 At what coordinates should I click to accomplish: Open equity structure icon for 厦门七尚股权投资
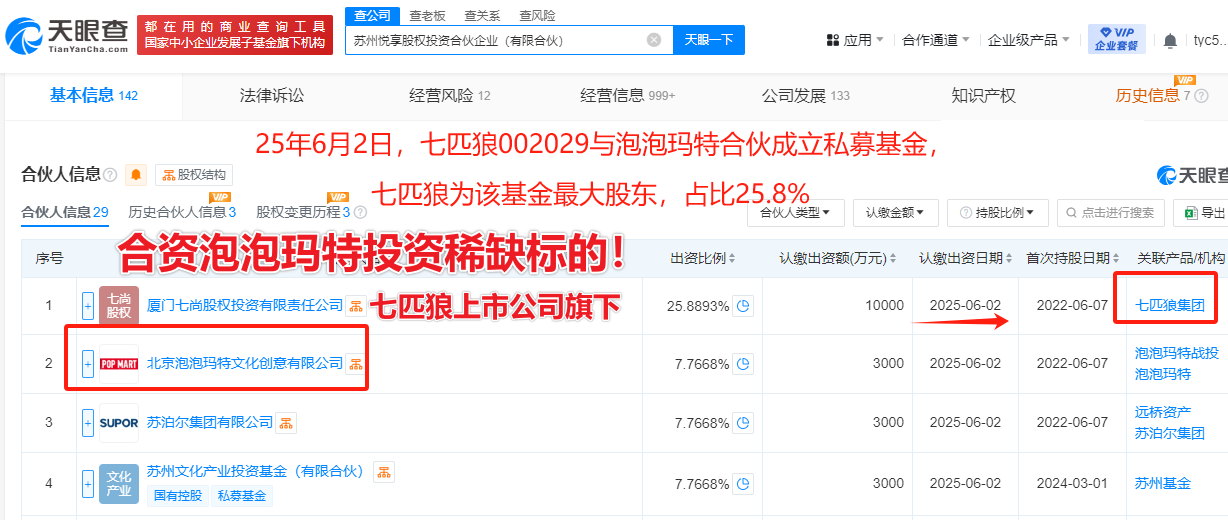[x=355, y=305]
